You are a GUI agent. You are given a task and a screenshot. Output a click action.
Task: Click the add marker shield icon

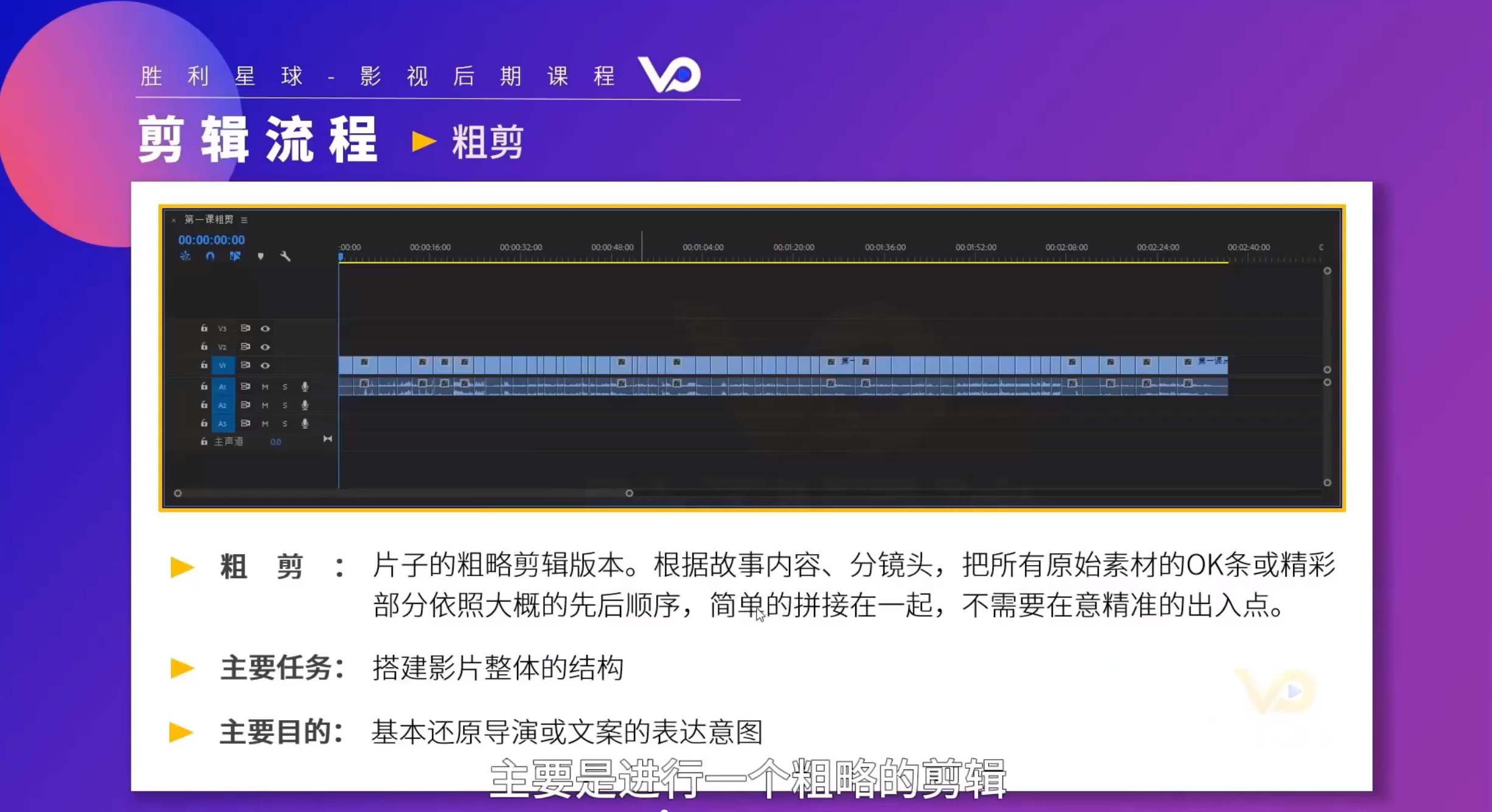click(260, 256)
